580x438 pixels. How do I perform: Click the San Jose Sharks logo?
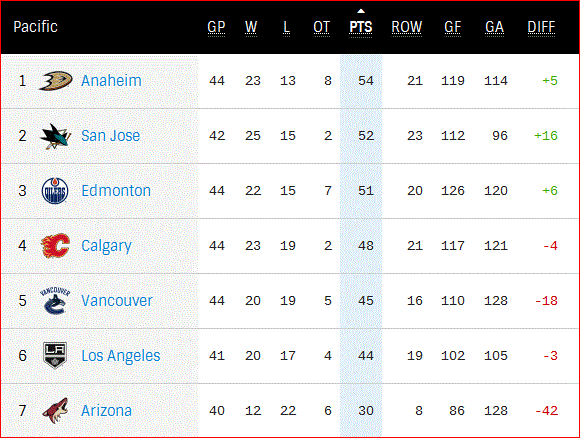pos(55,136)
